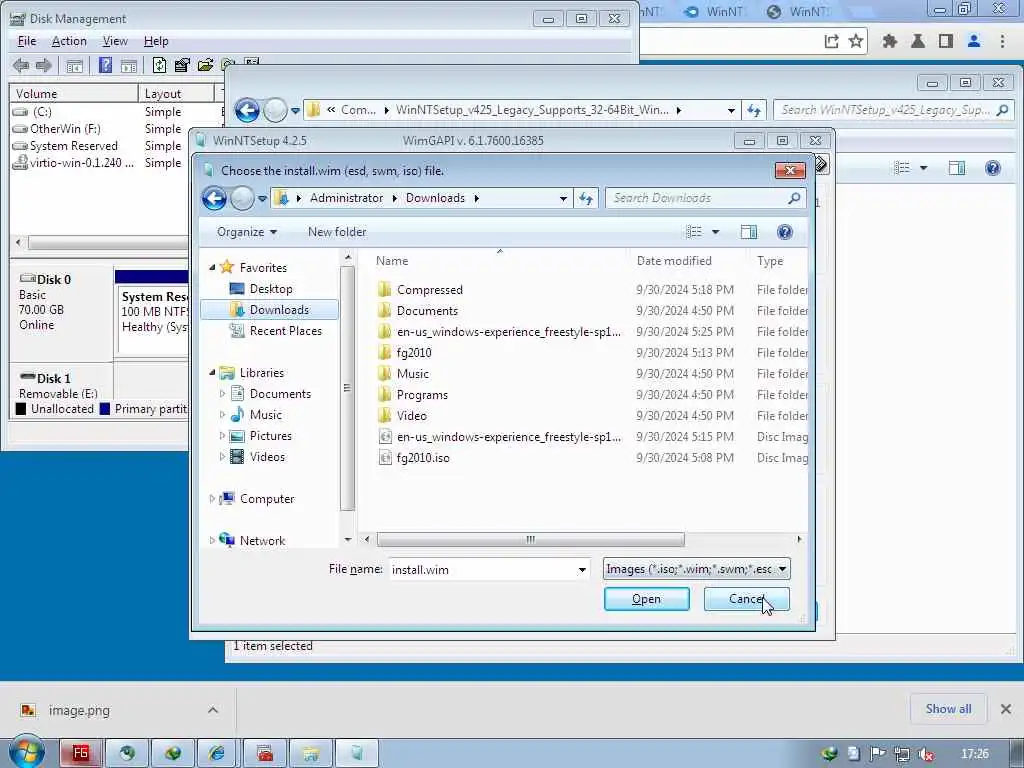This screenshot has height=768, width=1024.
Task: Open Action menu in Disk Management
Action: click(69, 41)
